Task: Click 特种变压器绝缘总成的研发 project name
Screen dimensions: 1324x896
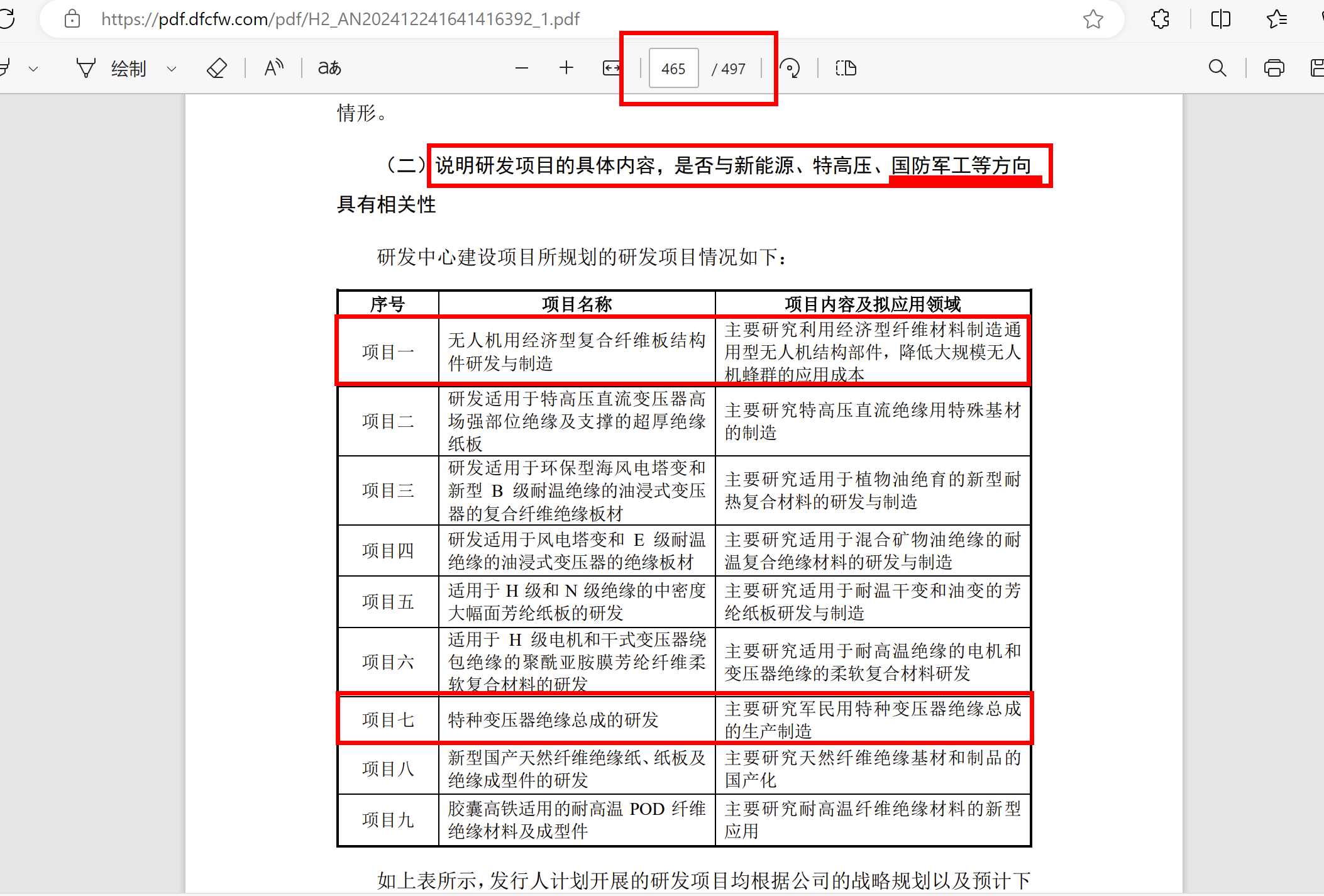Action: (553, 719)
